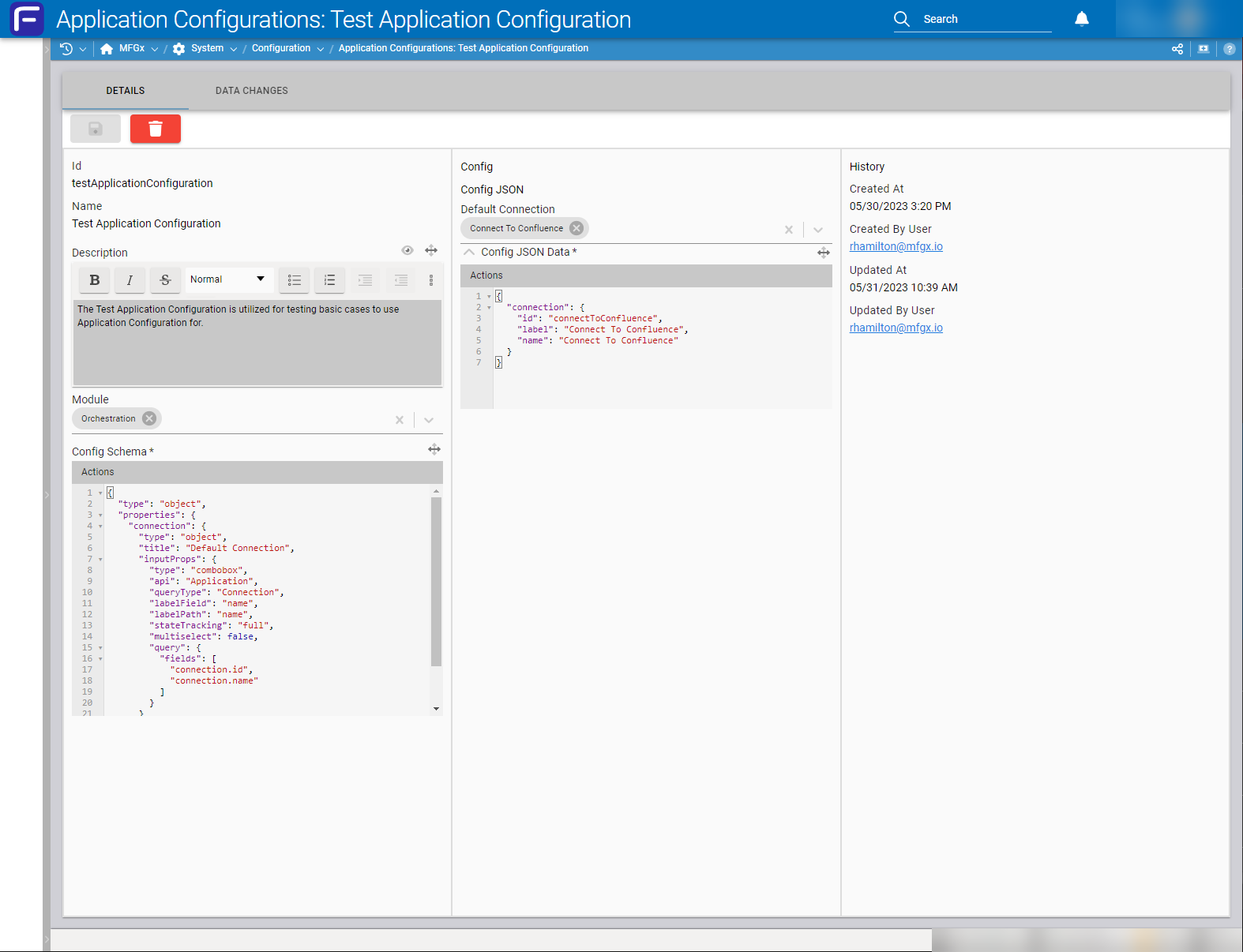Image resolution: width=1243 pixels, height=952 pixels.
Task: Remove the Connect To Confluence chip
Action: coord(576,228)
